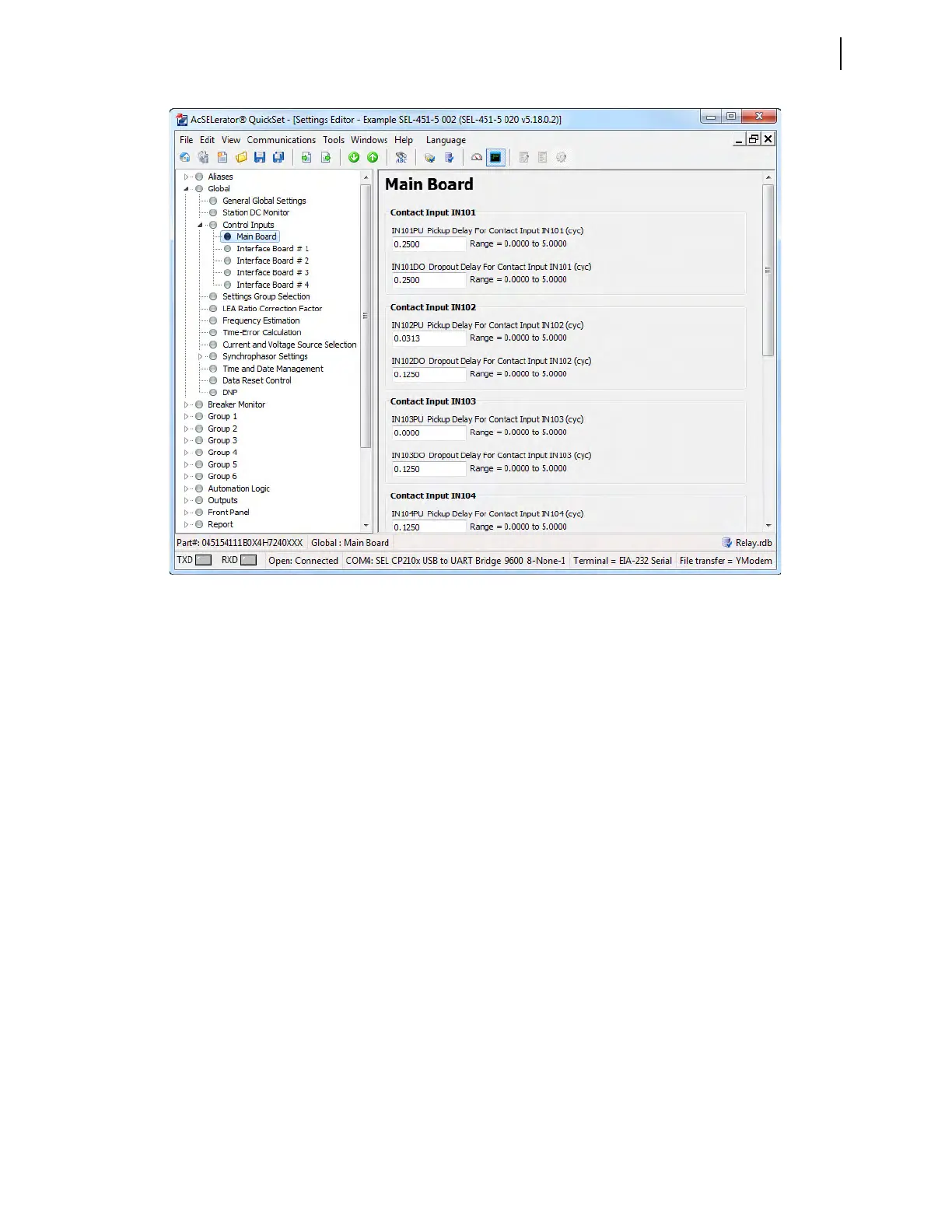Expand the Group 4 node

point(187,453)
